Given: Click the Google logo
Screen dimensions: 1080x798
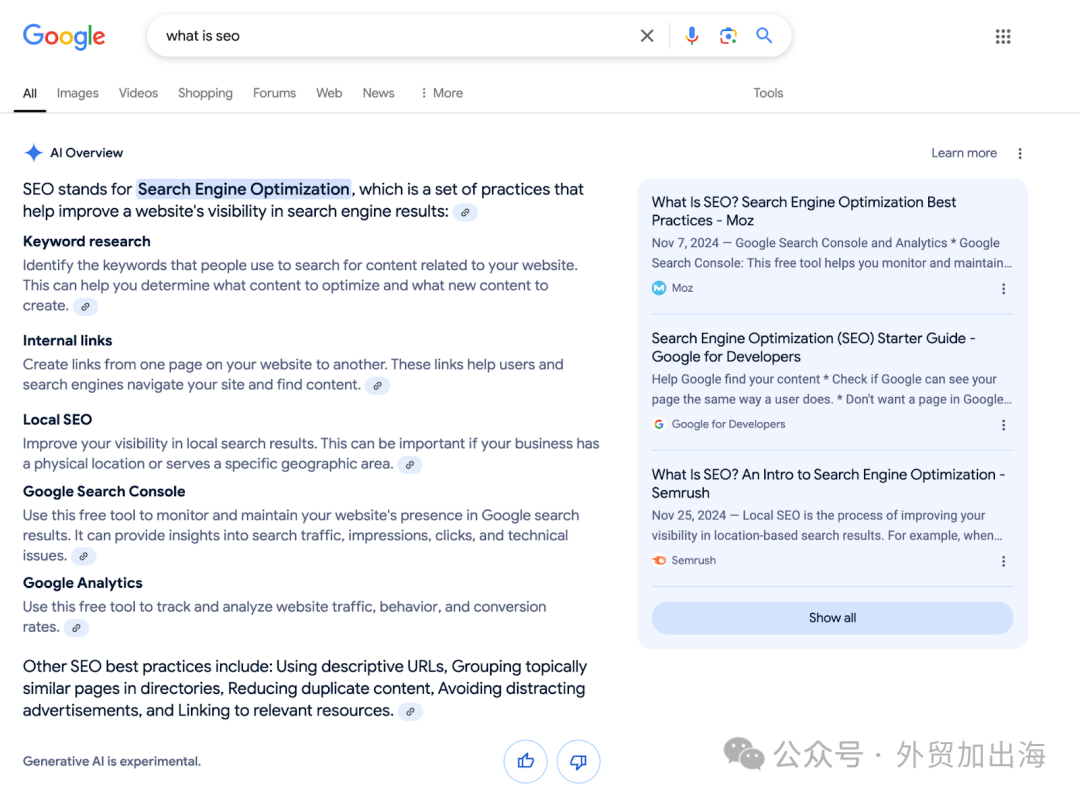Looking at the screenshot, I should (x=64, y=36).
